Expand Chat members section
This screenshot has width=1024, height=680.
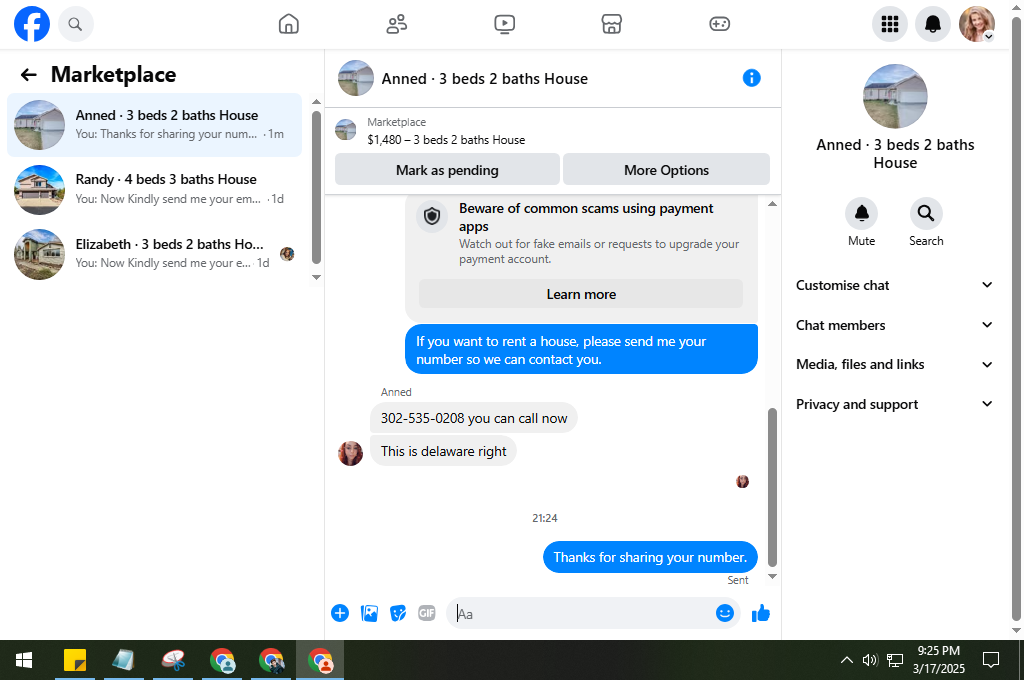[x=894, y=325]
